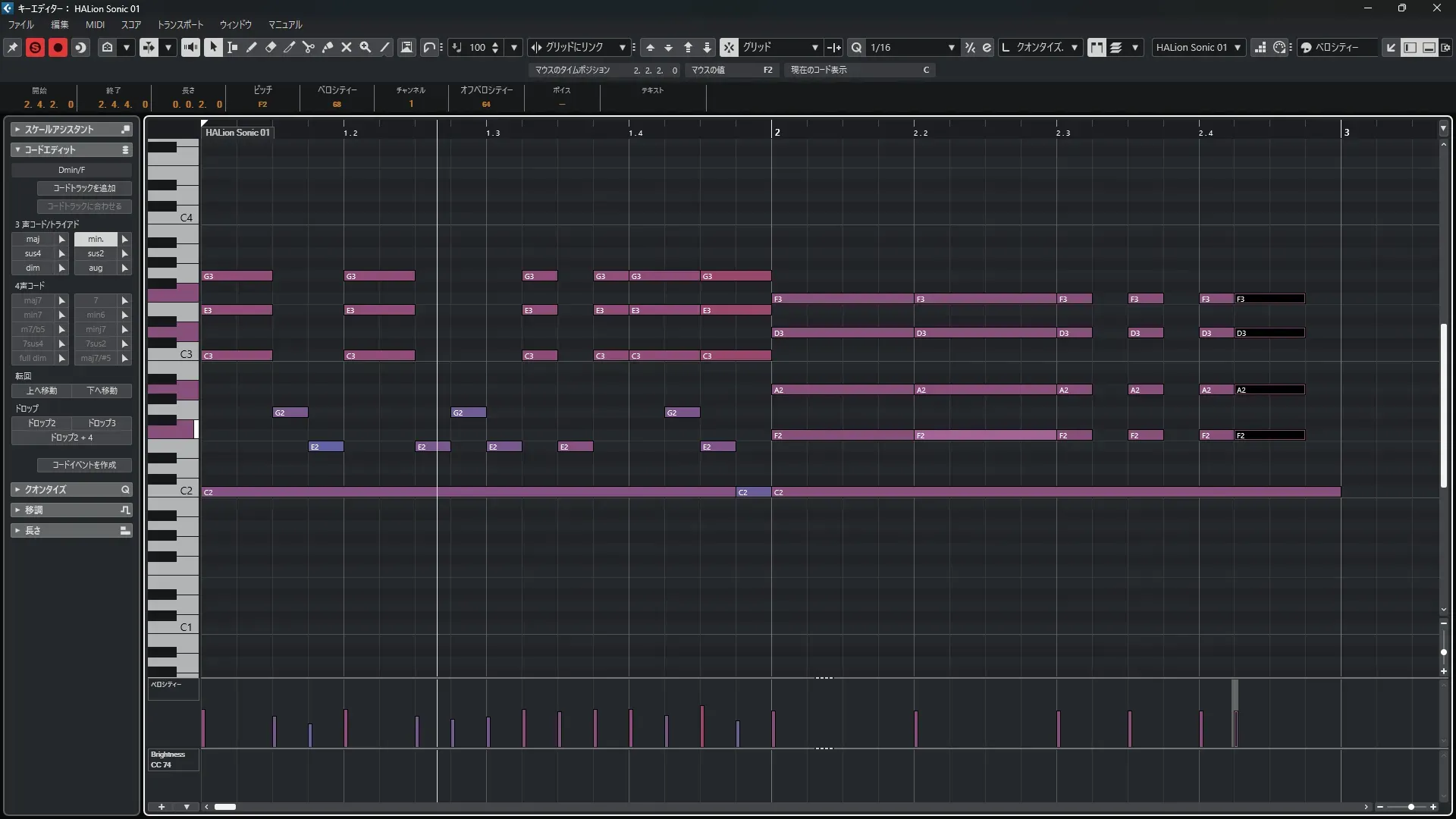Open the トランスポート menu
Image resolution: width=1456 pixels, height=819 pixels.
[180, 24]
